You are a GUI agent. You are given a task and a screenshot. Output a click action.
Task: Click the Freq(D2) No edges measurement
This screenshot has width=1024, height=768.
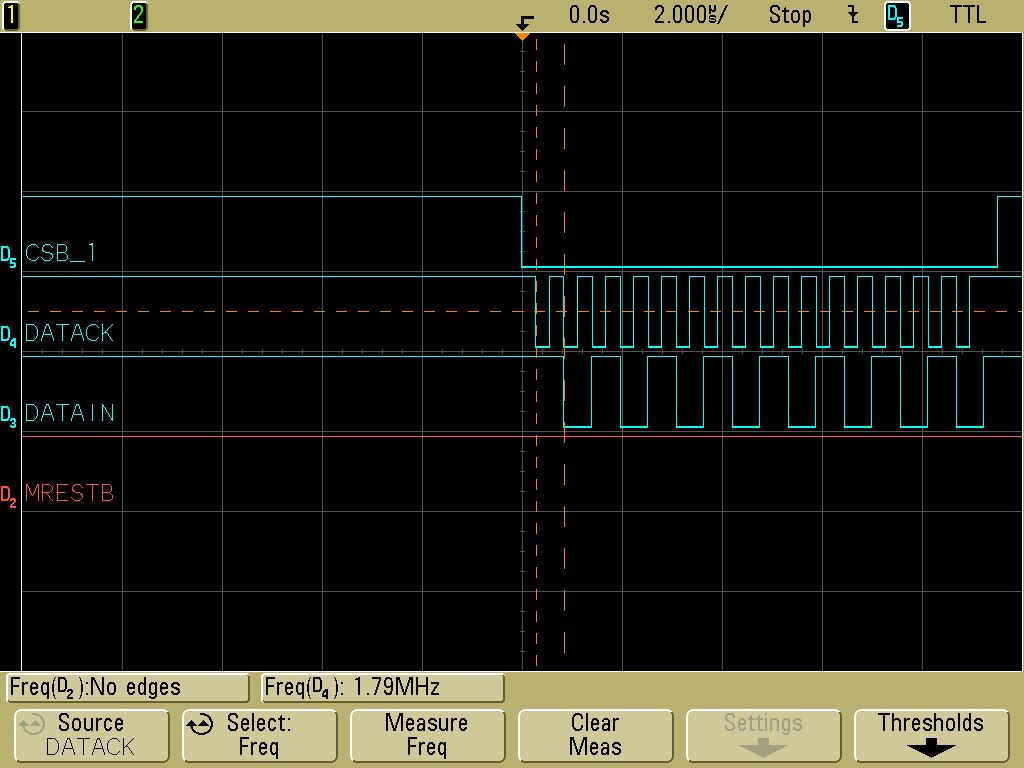[128, 688]
